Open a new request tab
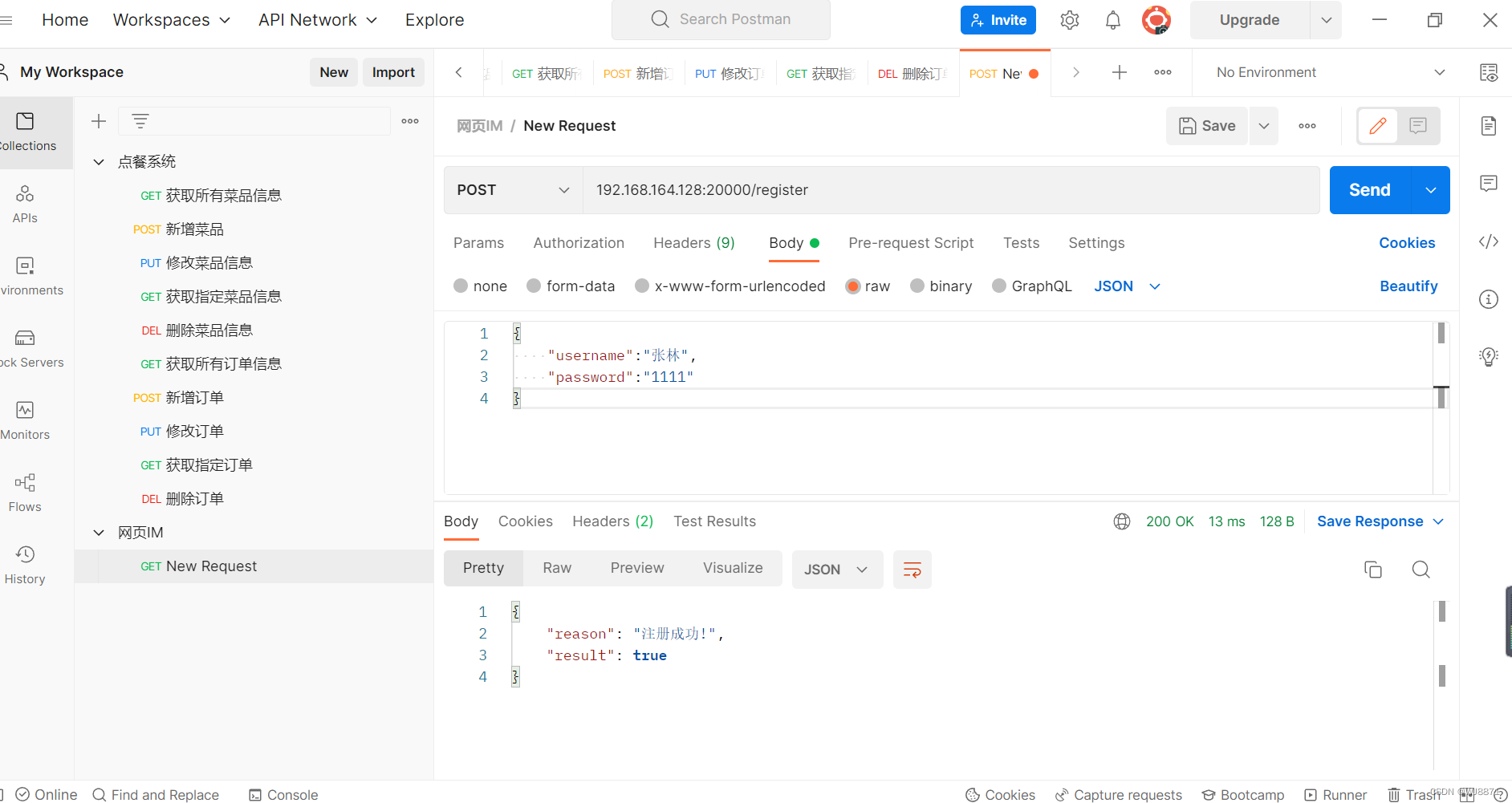The width and height of the screenshot is (1512, 803). 1119,72
